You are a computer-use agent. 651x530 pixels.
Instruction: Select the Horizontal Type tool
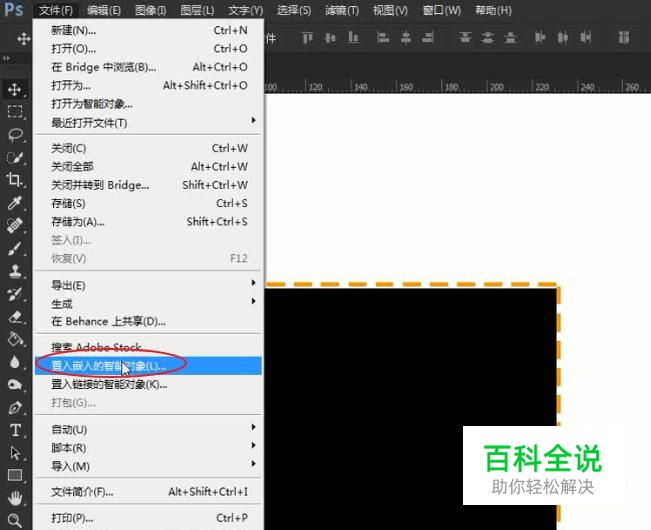[15, 430]
